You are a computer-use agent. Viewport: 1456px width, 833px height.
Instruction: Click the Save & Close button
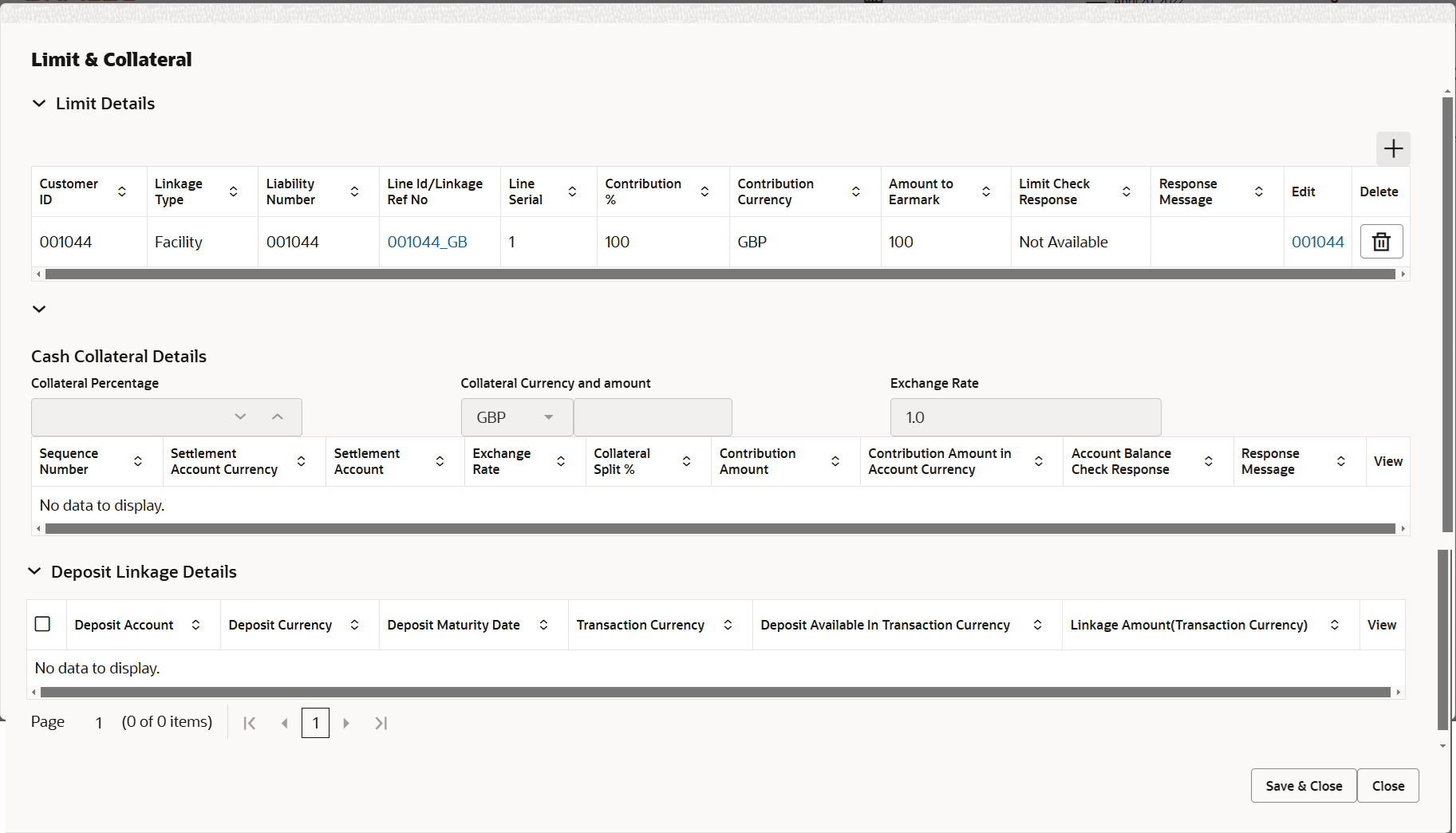click(x=1303, y=785)
